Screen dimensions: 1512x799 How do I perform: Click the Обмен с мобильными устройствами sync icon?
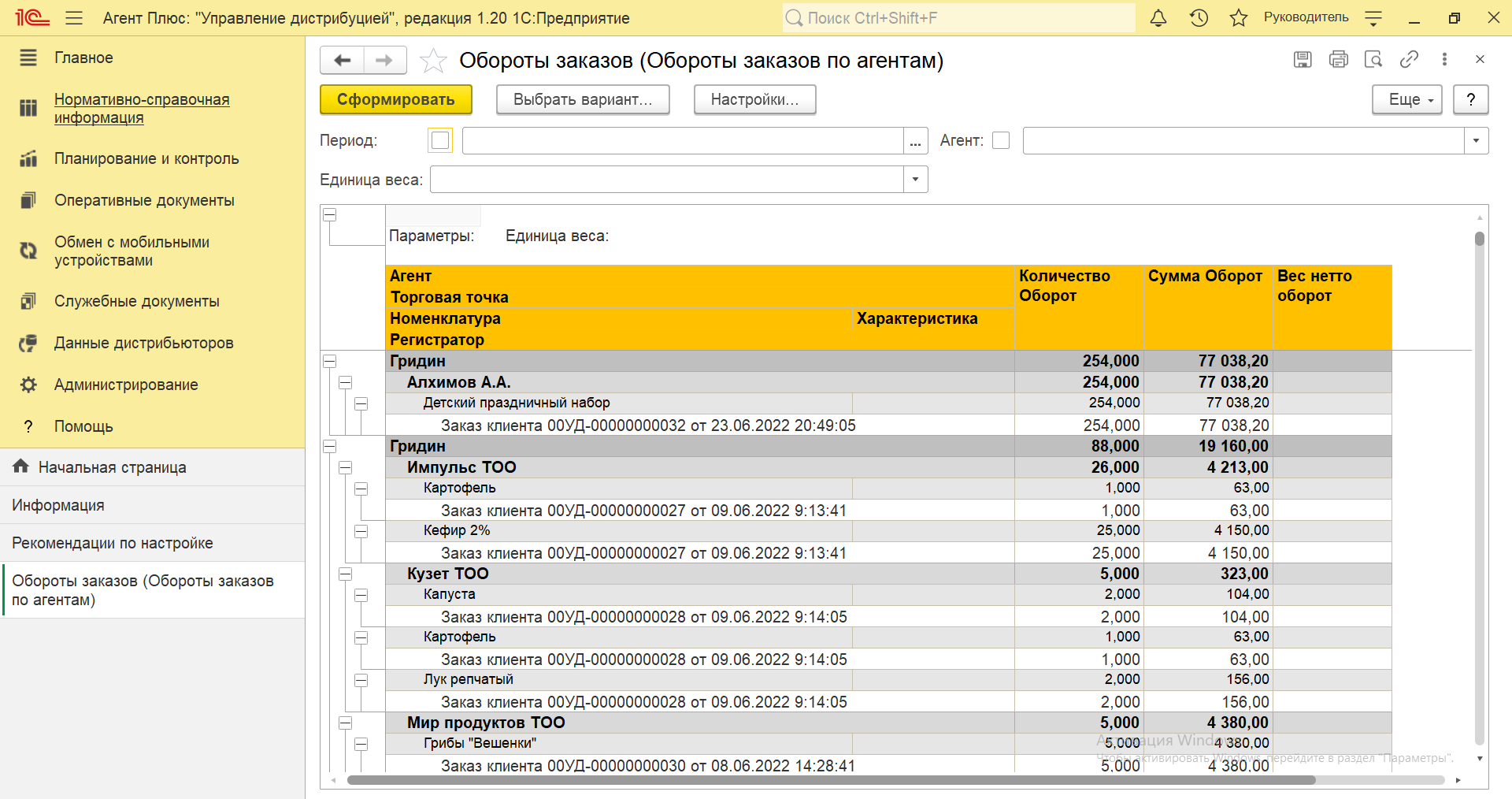[28, 251]
